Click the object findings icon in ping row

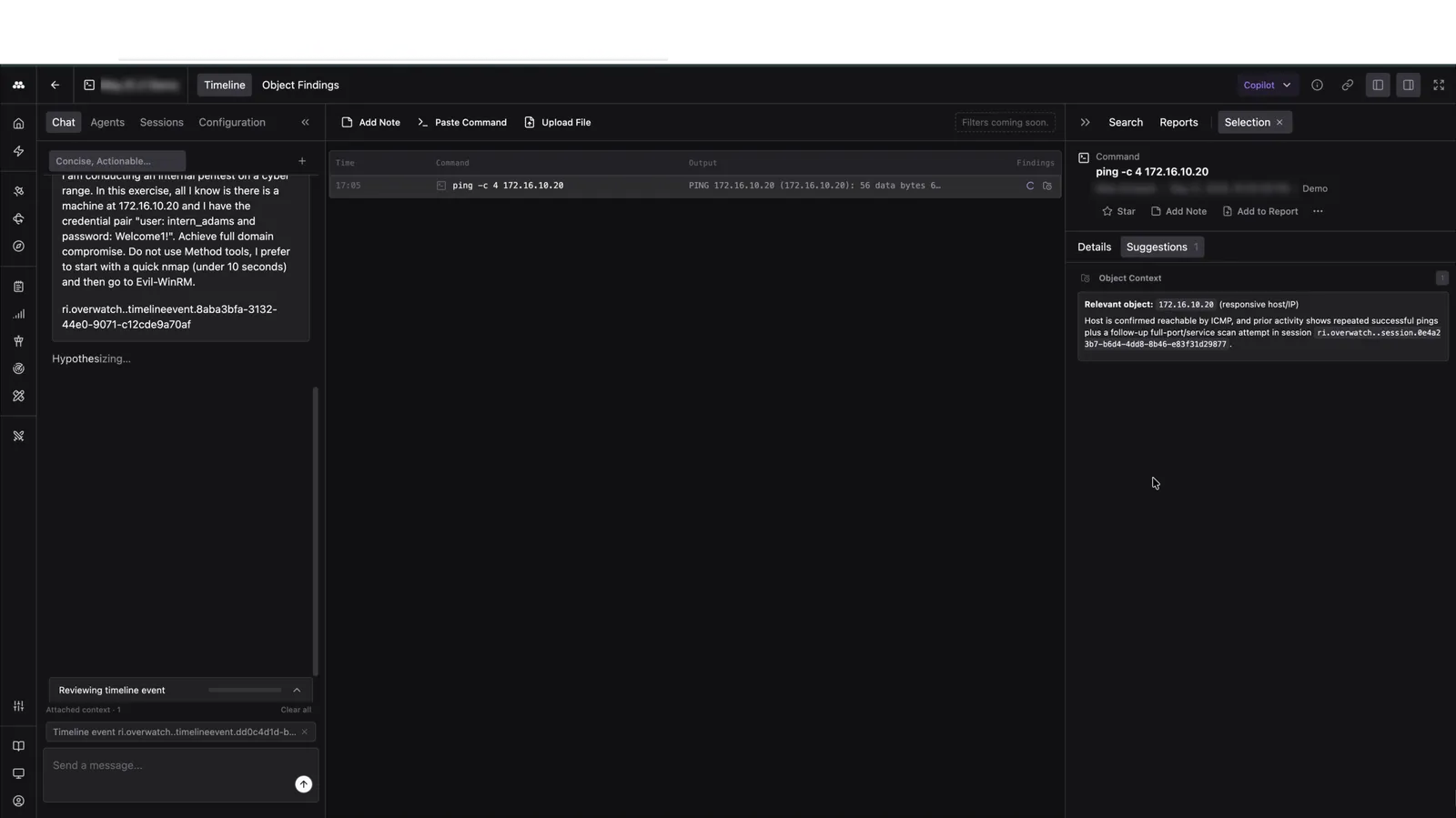(1047, 186)
